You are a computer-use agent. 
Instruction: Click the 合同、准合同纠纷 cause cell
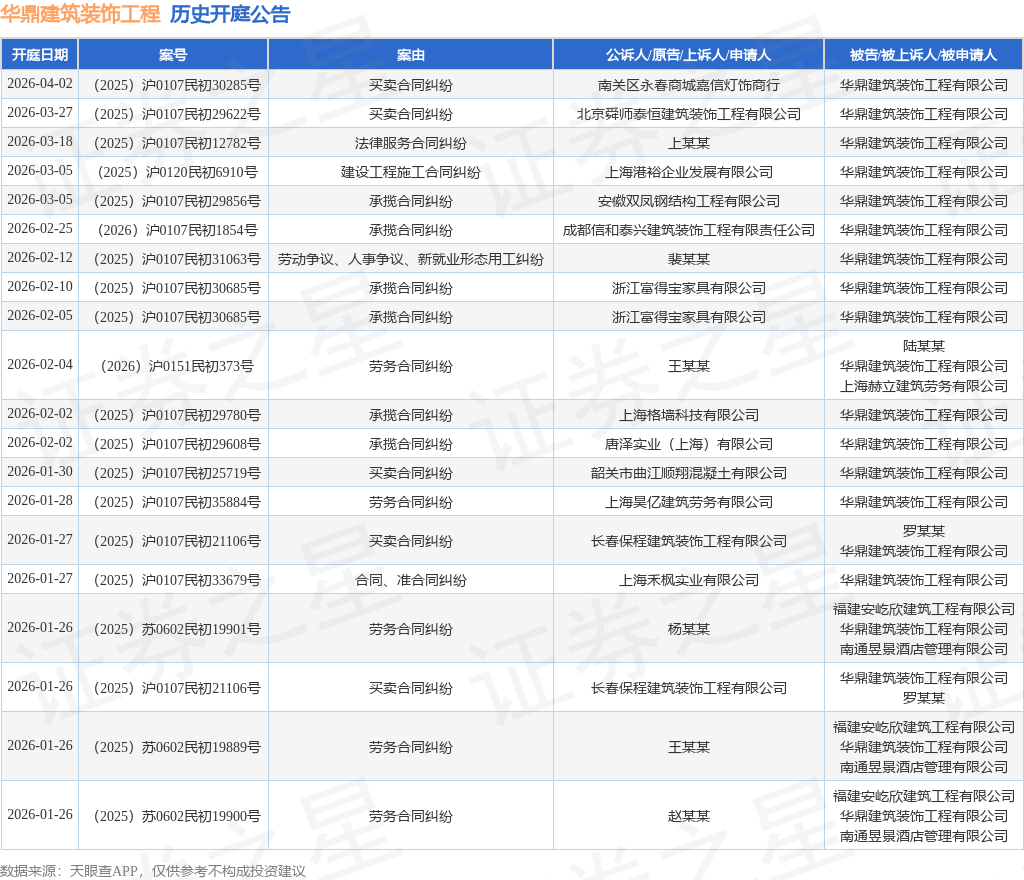click(411, 580)
